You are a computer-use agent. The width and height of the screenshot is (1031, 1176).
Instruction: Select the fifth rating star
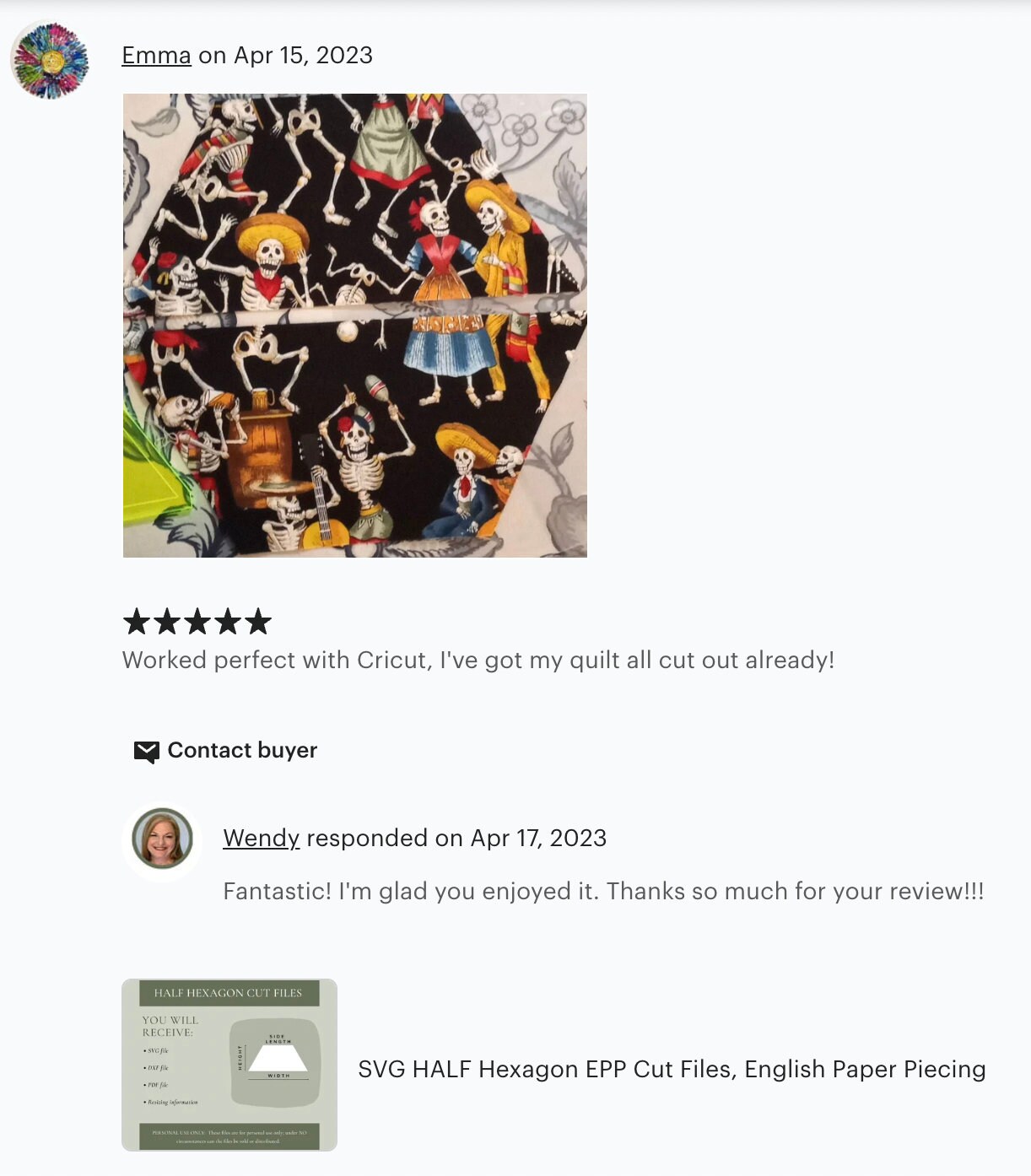[x=258, y=622]
